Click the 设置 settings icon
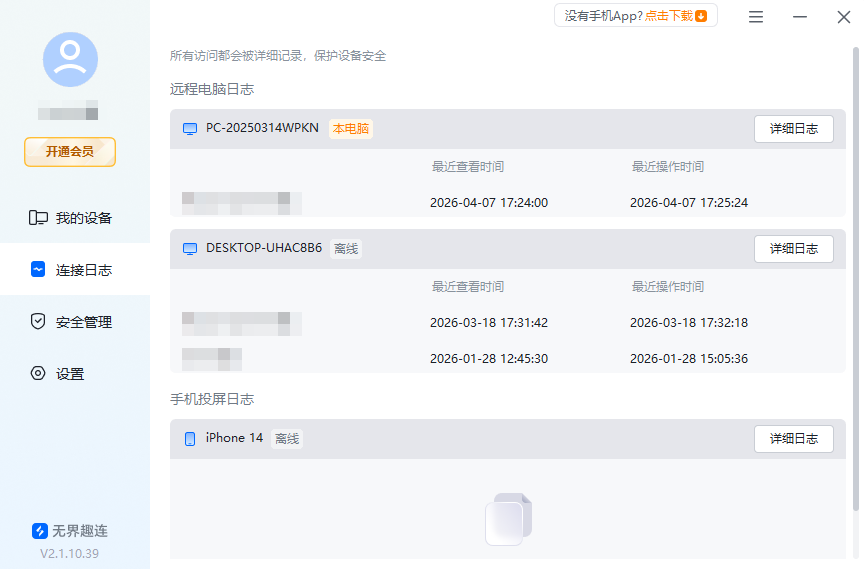This screenshot has height=569, width=864. [x=39, y=374]
